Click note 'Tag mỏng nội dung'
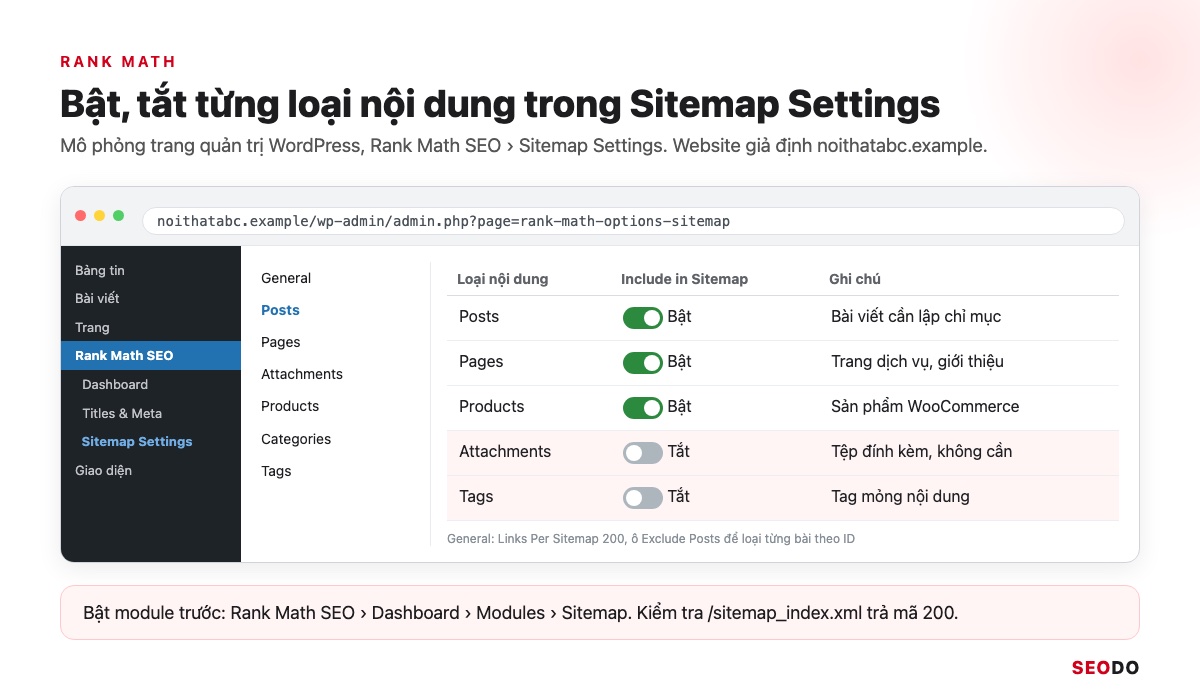The image size is (1200, 700). [x=900, y=496]
